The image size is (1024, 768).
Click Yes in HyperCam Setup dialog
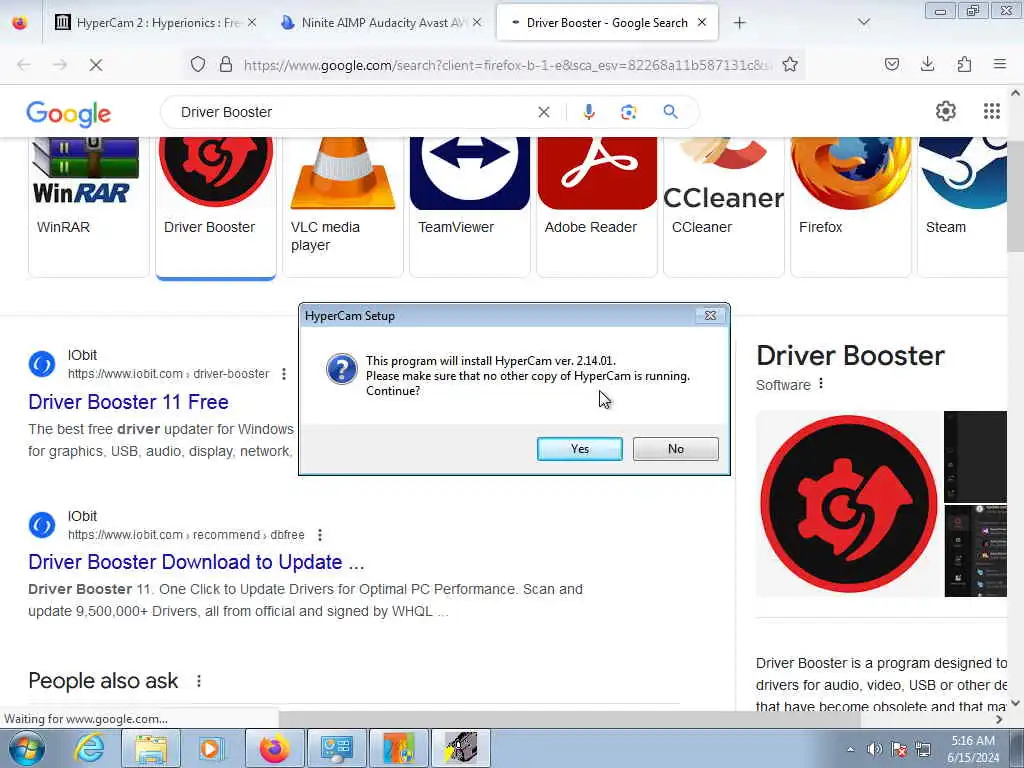click(x=579, y=449)
